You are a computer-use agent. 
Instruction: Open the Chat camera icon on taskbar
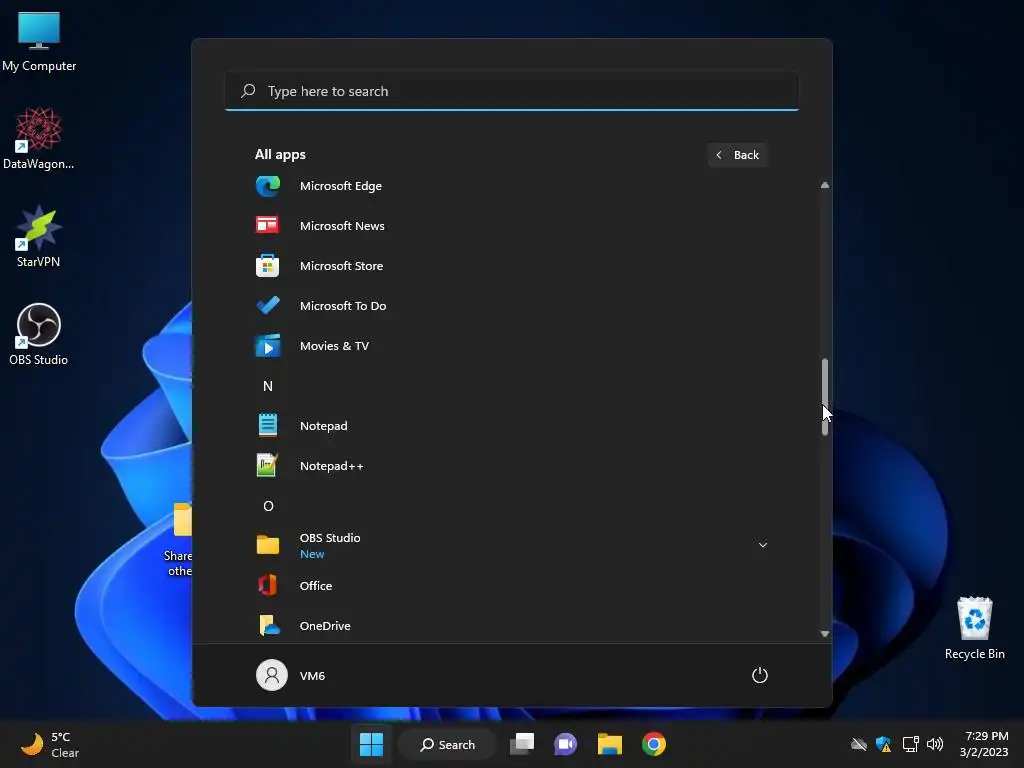(566, 744)
